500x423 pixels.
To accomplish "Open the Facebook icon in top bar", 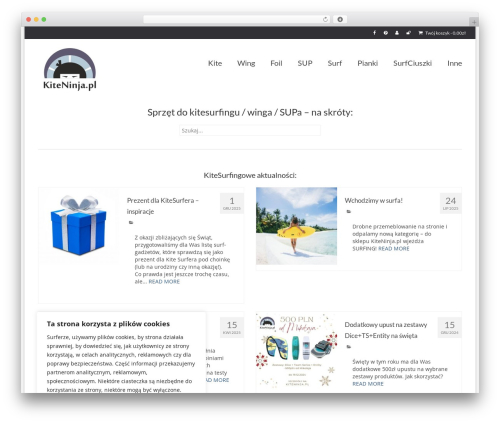I will click(374, 33).
